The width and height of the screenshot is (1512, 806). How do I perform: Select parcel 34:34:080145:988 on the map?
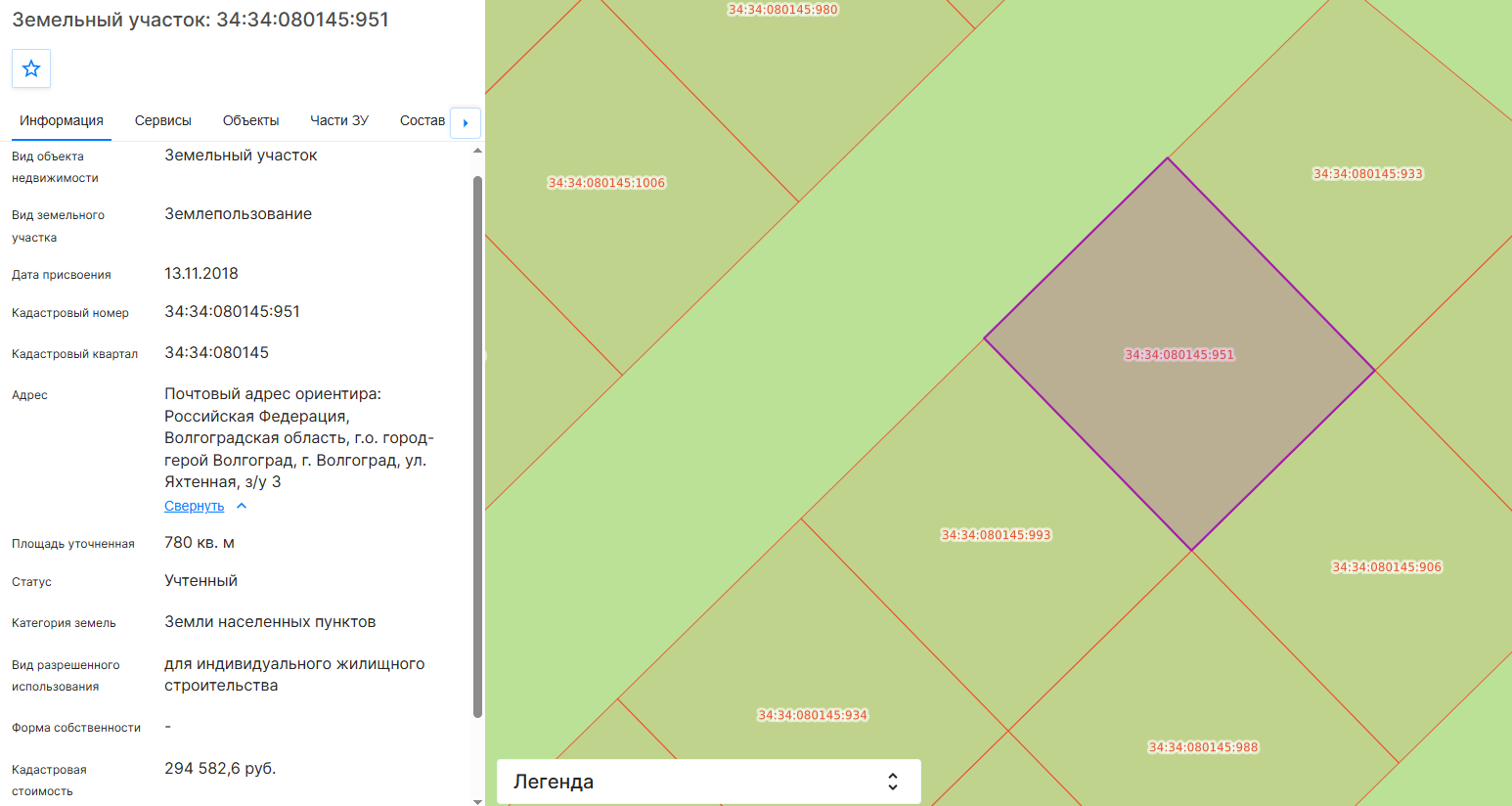coord(1203,747)
